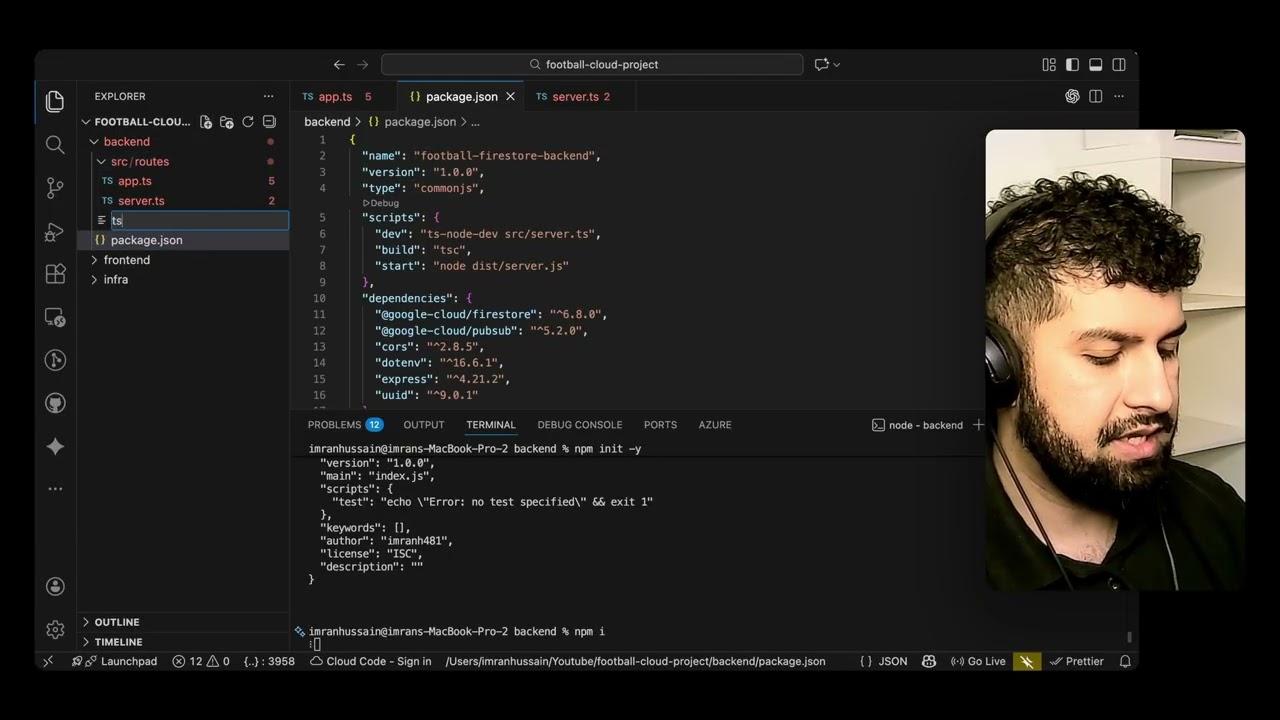
Task: Open the sparkle AI assistant view
Action: point(55,447)
